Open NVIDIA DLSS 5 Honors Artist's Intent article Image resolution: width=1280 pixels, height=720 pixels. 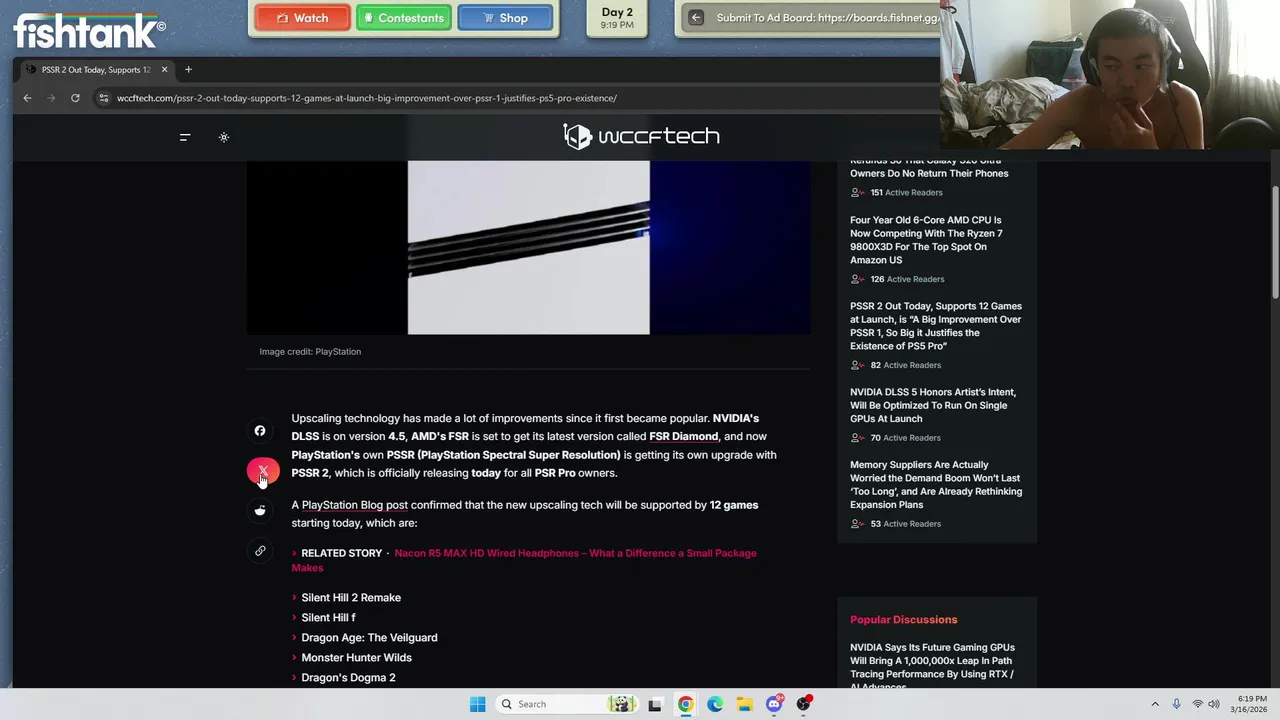933,405
